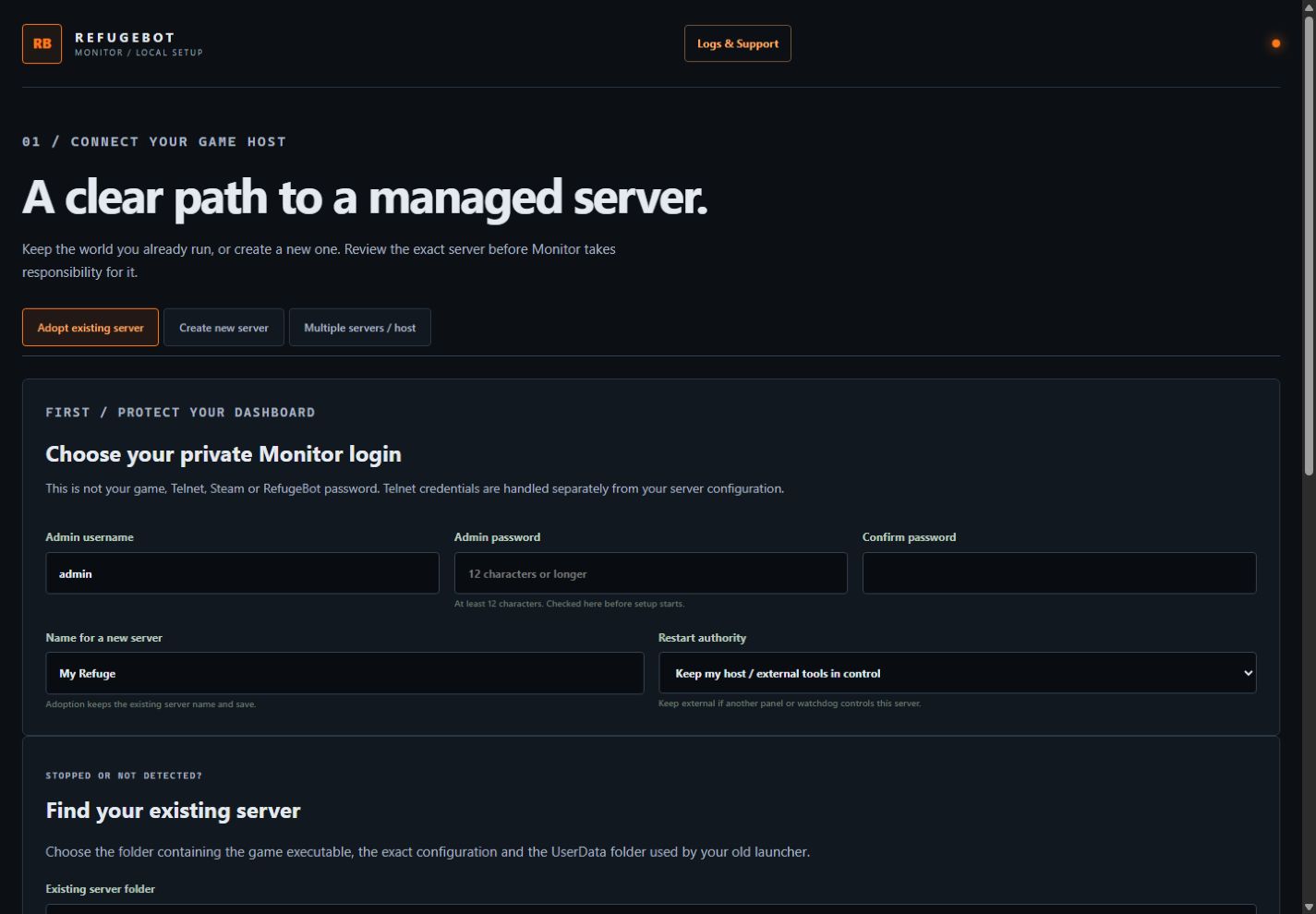Screen dimensions: 1316x914
Task: Click '01 / CONNECT YOUR GAME HOST' label
Action: coord(154,141)
